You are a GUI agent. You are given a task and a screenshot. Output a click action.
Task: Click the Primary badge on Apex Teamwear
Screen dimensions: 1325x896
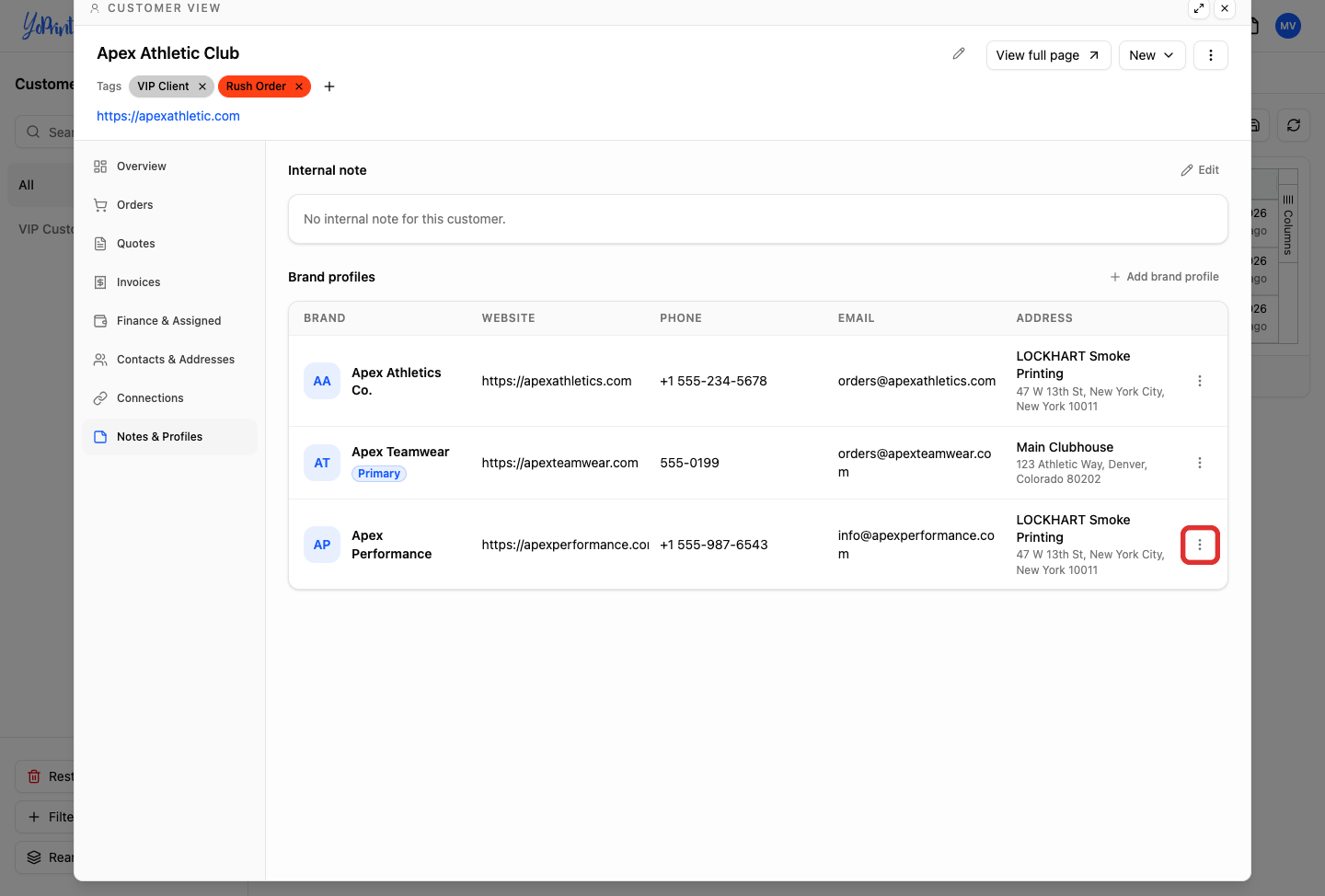[x=379, y=474]
